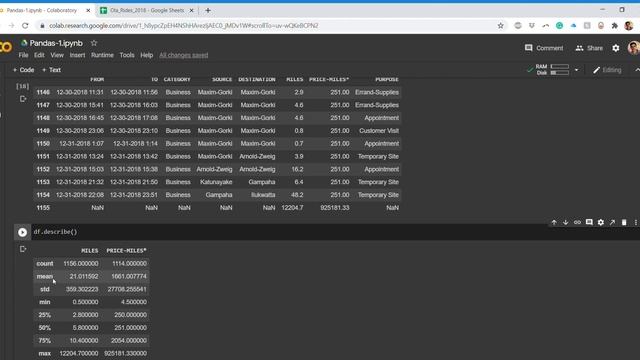Open the Colab logo home

(6, 47)
